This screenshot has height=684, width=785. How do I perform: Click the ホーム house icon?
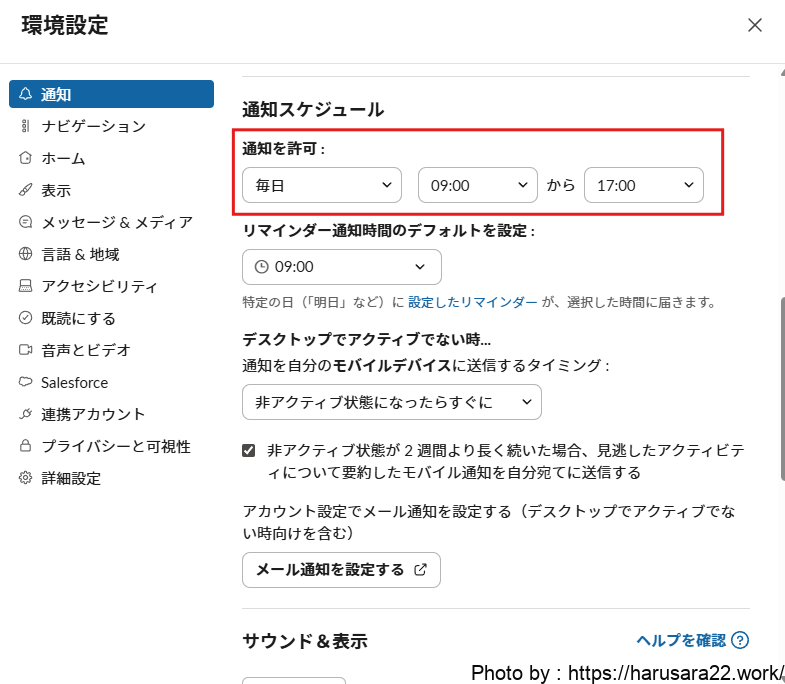26,158
